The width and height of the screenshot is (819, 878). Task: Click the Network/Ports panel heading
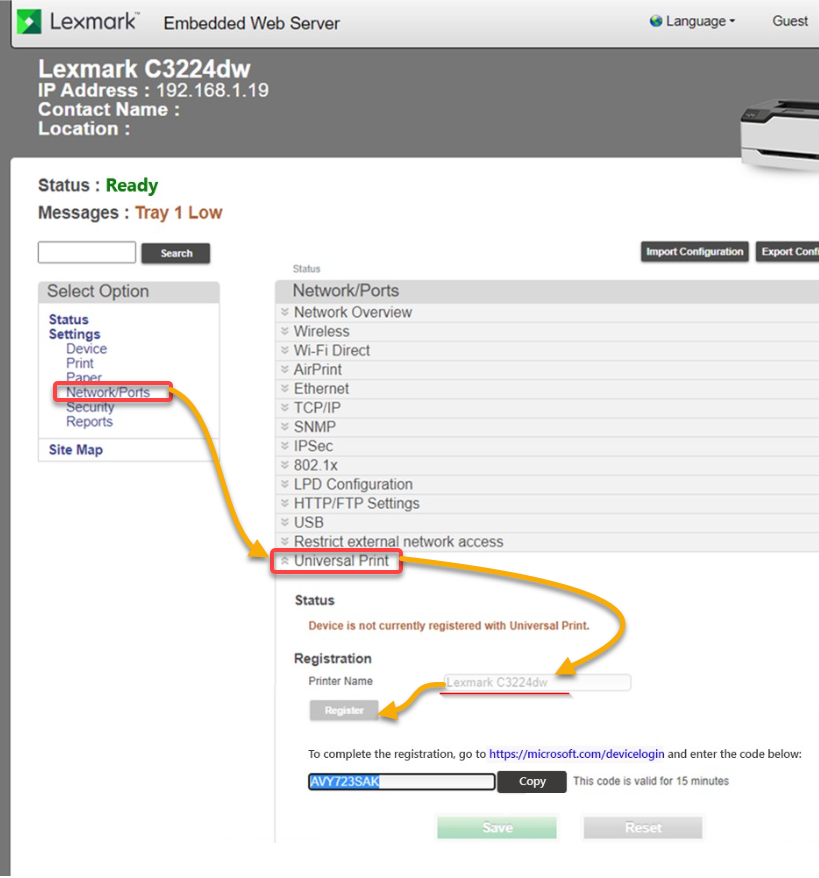[x=346, y=291]
